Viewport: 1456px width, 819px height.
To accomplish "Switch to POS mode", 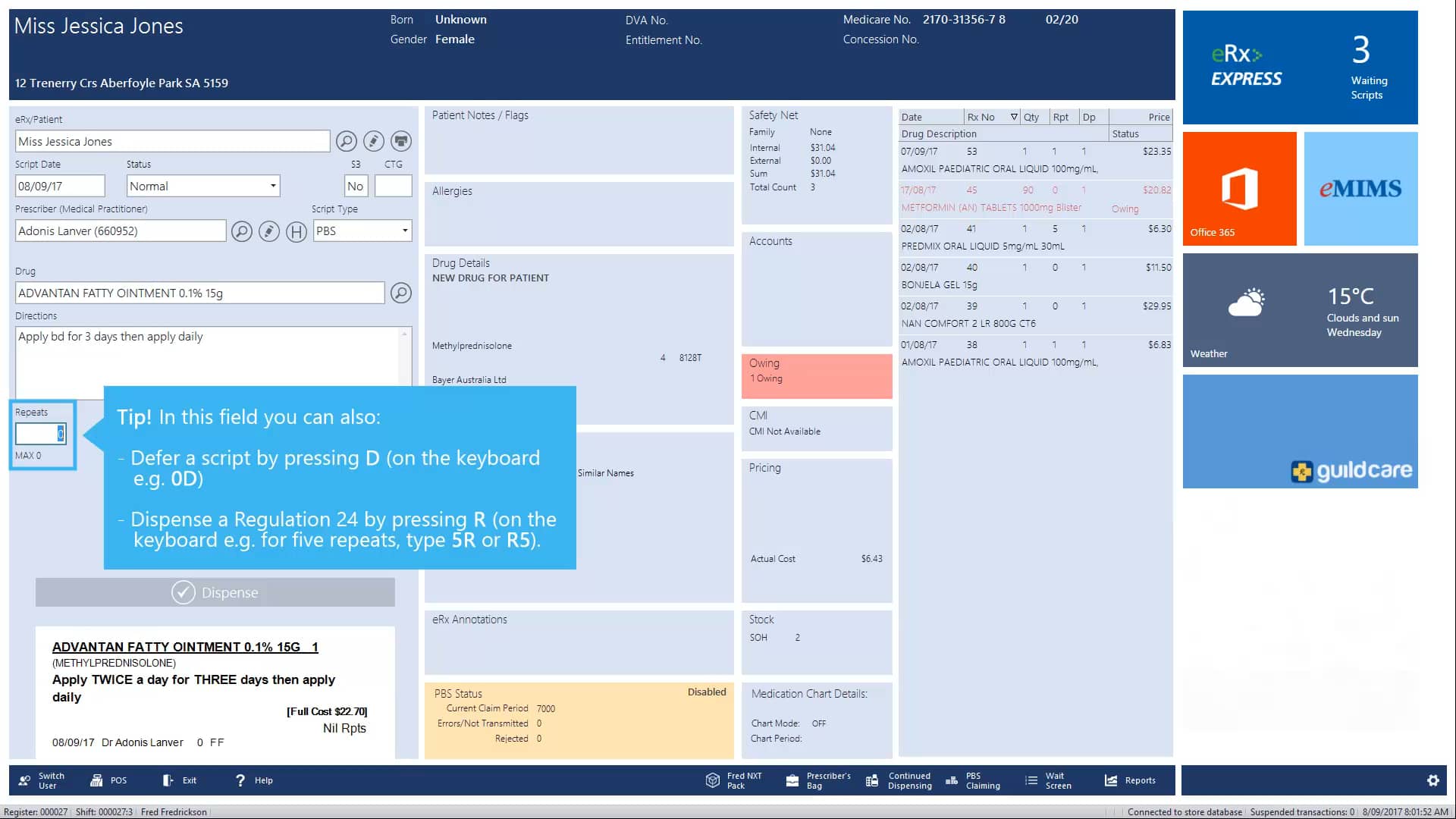I will coord(108,780).
